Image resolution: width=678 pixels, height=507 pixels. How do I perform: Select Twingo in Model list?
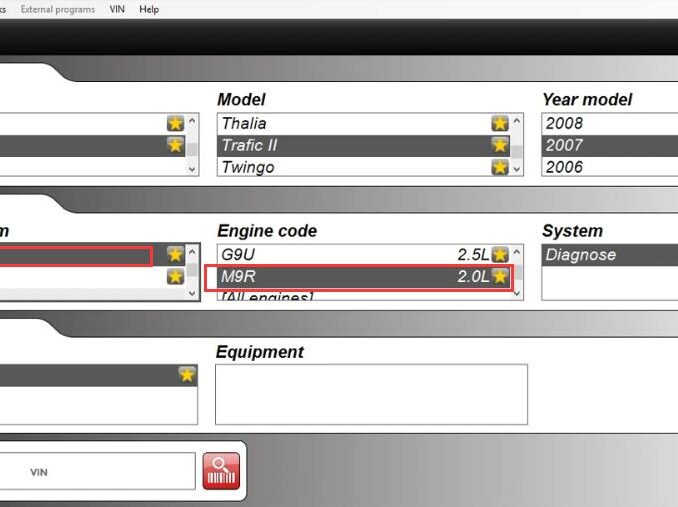[350, 167]
